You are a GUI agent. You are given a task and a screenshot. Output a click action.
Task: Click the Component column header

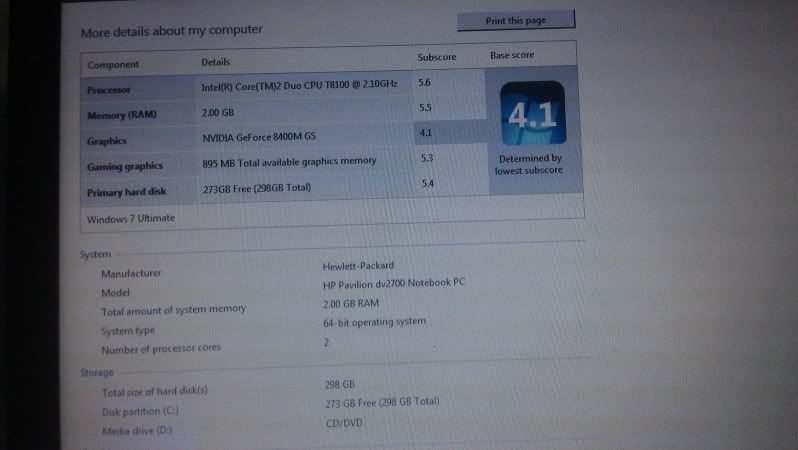[x=113, y=65]
